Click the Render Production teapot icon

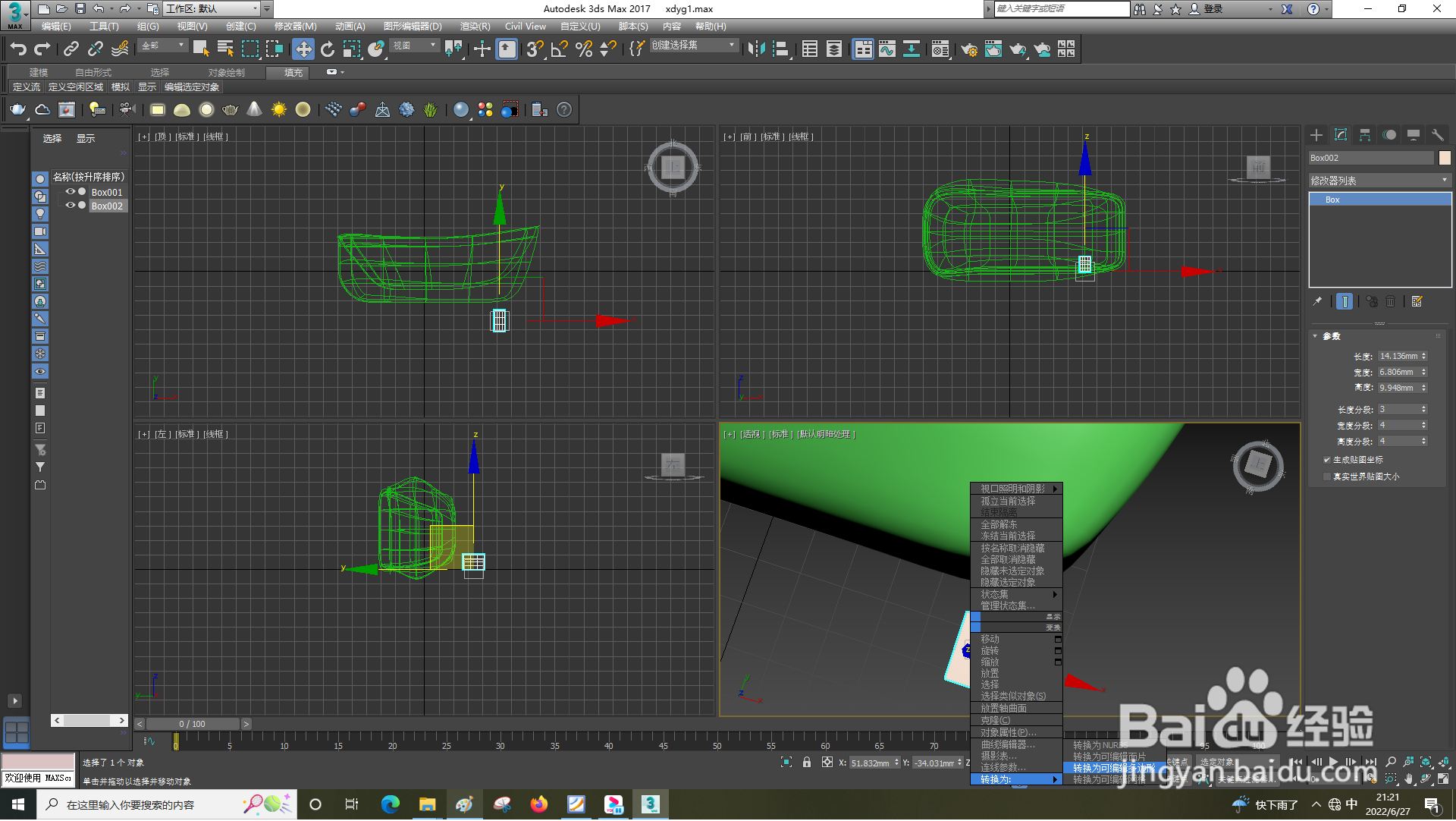(1018, 49)
